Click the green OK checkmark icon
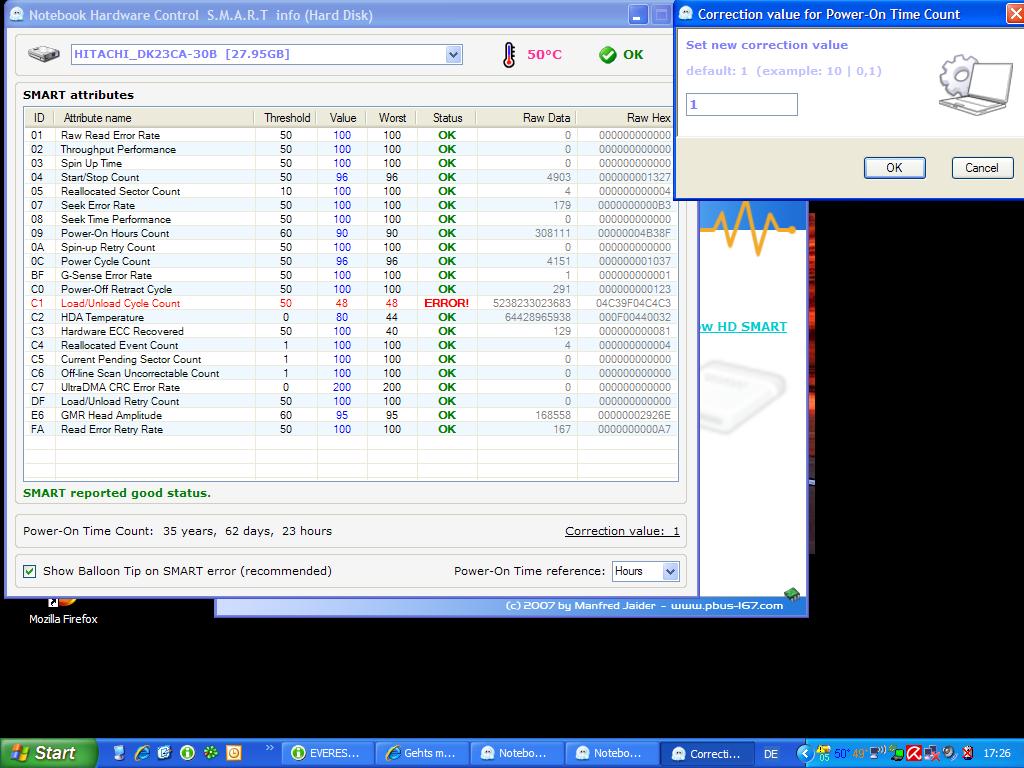Image resolution: width=1024 pixels, height=768 pixels. pos(607,55)
